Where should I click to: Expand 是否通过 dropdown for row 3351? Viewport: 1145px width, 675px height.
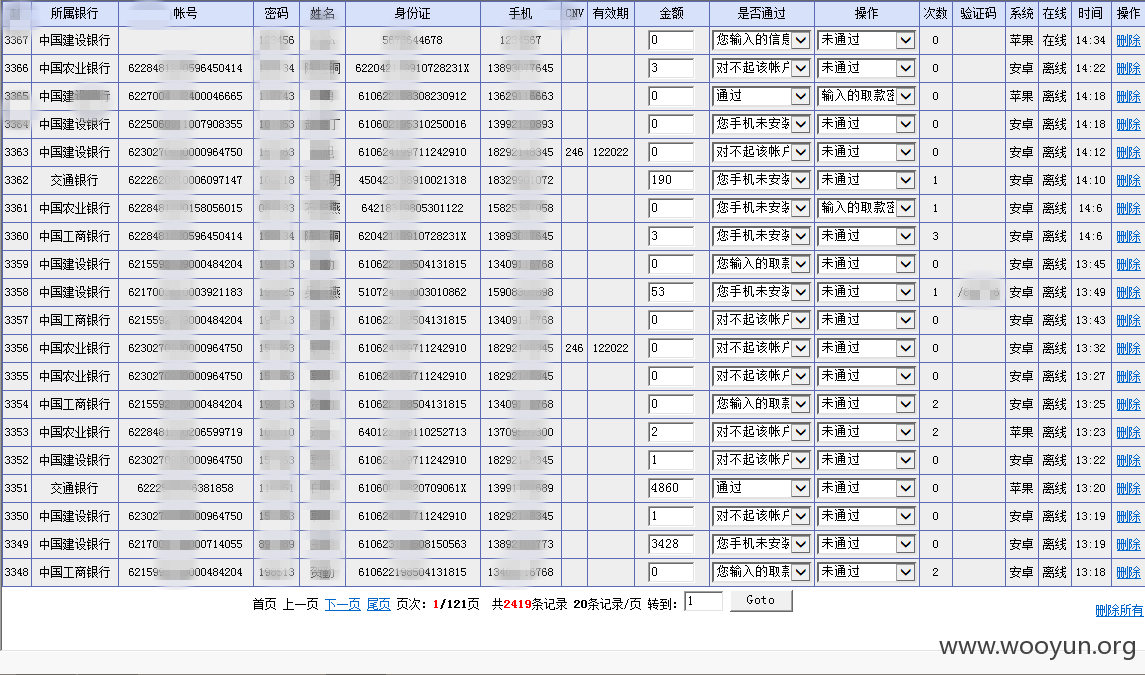pos(761,488)
